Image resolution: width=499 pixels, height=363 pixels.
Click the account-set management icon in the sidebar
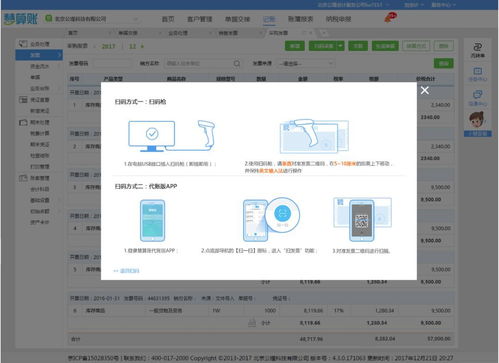click(23, 178)
